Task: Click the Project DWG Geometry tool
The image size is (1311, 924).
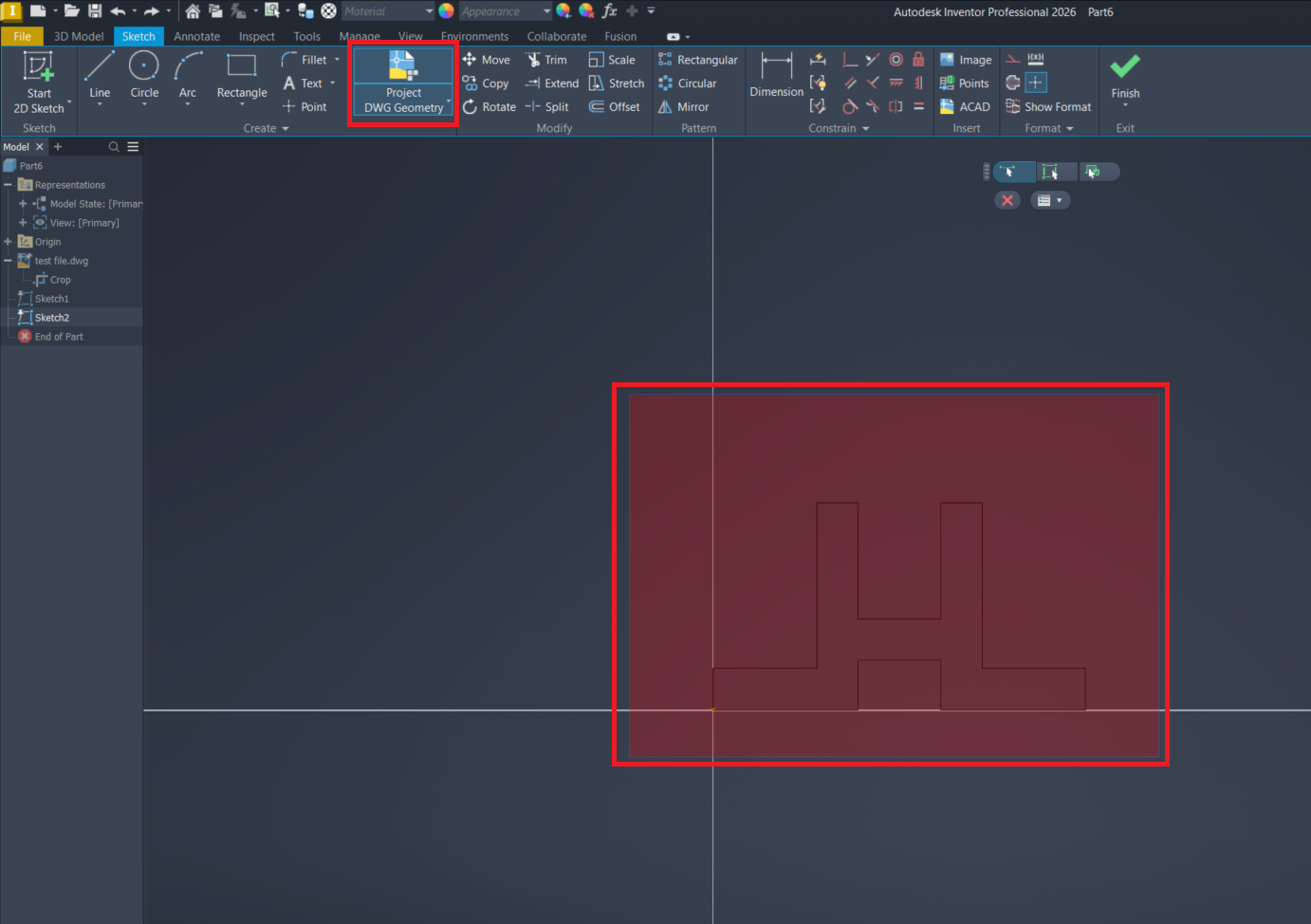Action: coord(403,83)
